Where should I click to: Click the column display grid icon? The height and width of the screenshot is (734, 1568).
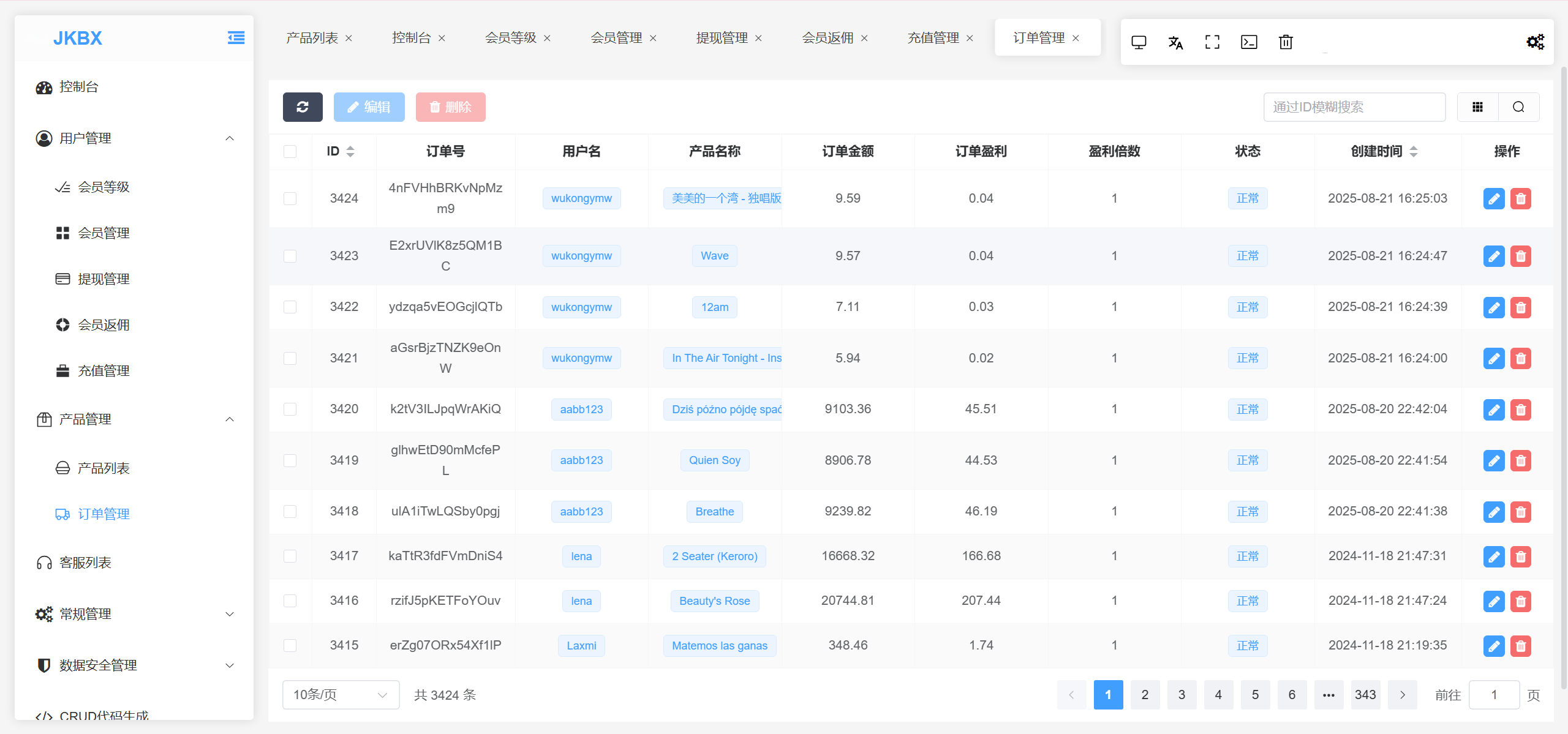tap(1477, 107)
